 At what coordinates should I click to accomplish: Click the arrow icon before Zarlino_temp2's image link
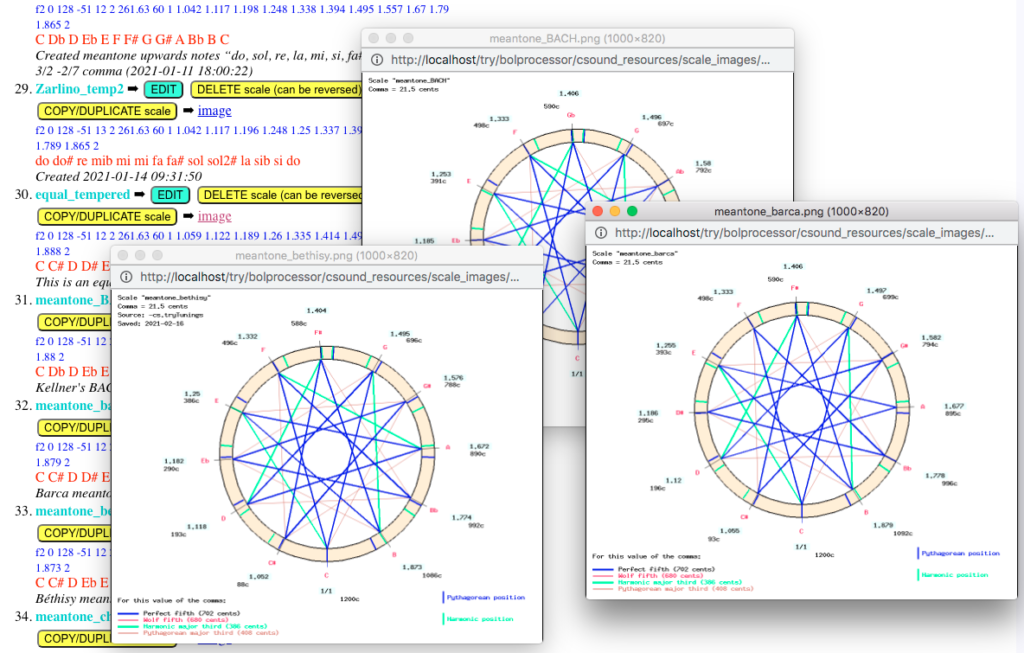188,110
